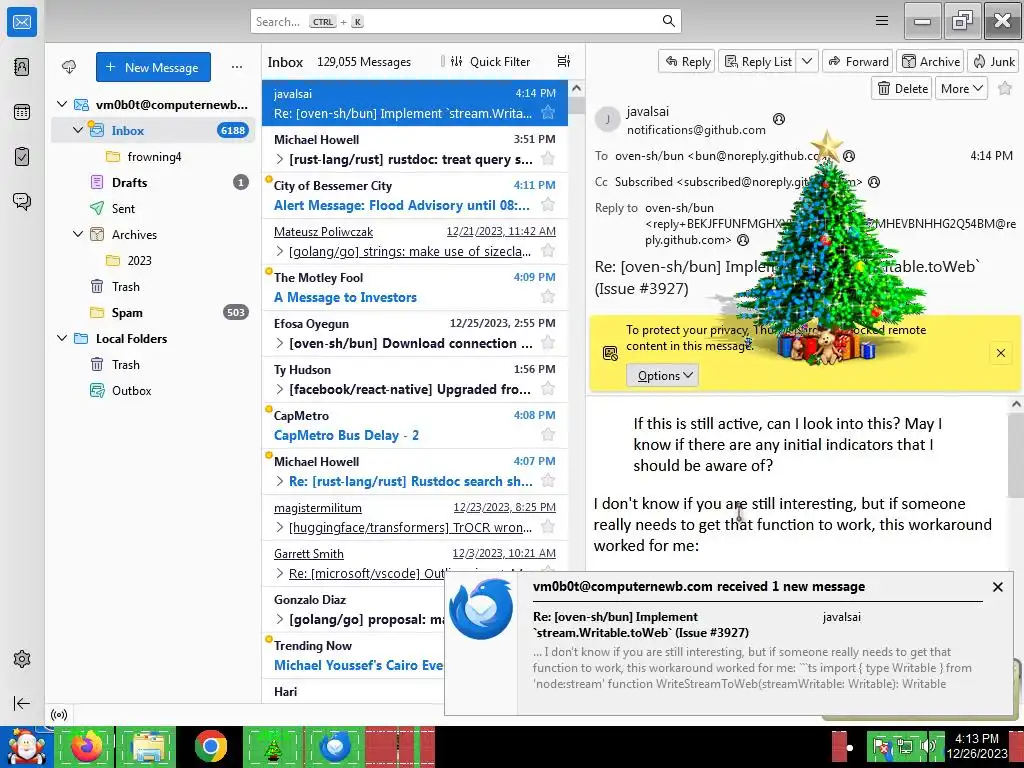This screenshot has height=768, width=1024.
Task: Open remote content Options dropdown
Action: click(663, 376)
